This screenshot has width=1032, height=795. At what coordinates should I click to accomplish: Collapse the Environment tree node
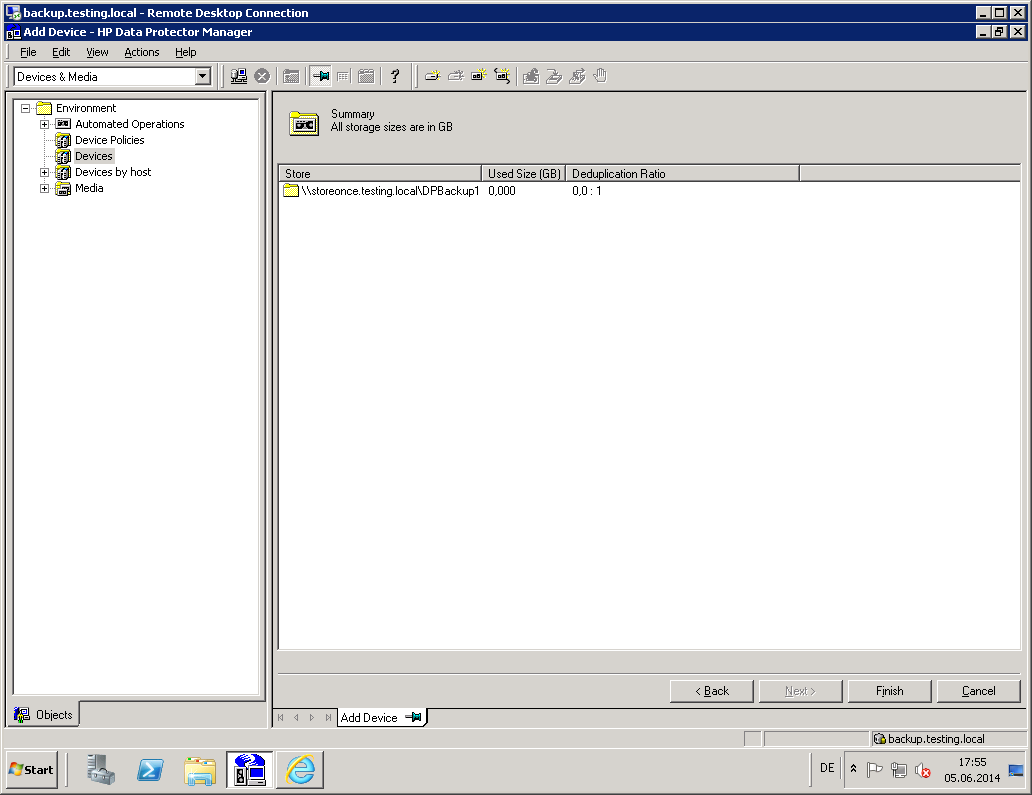point(26,108)
